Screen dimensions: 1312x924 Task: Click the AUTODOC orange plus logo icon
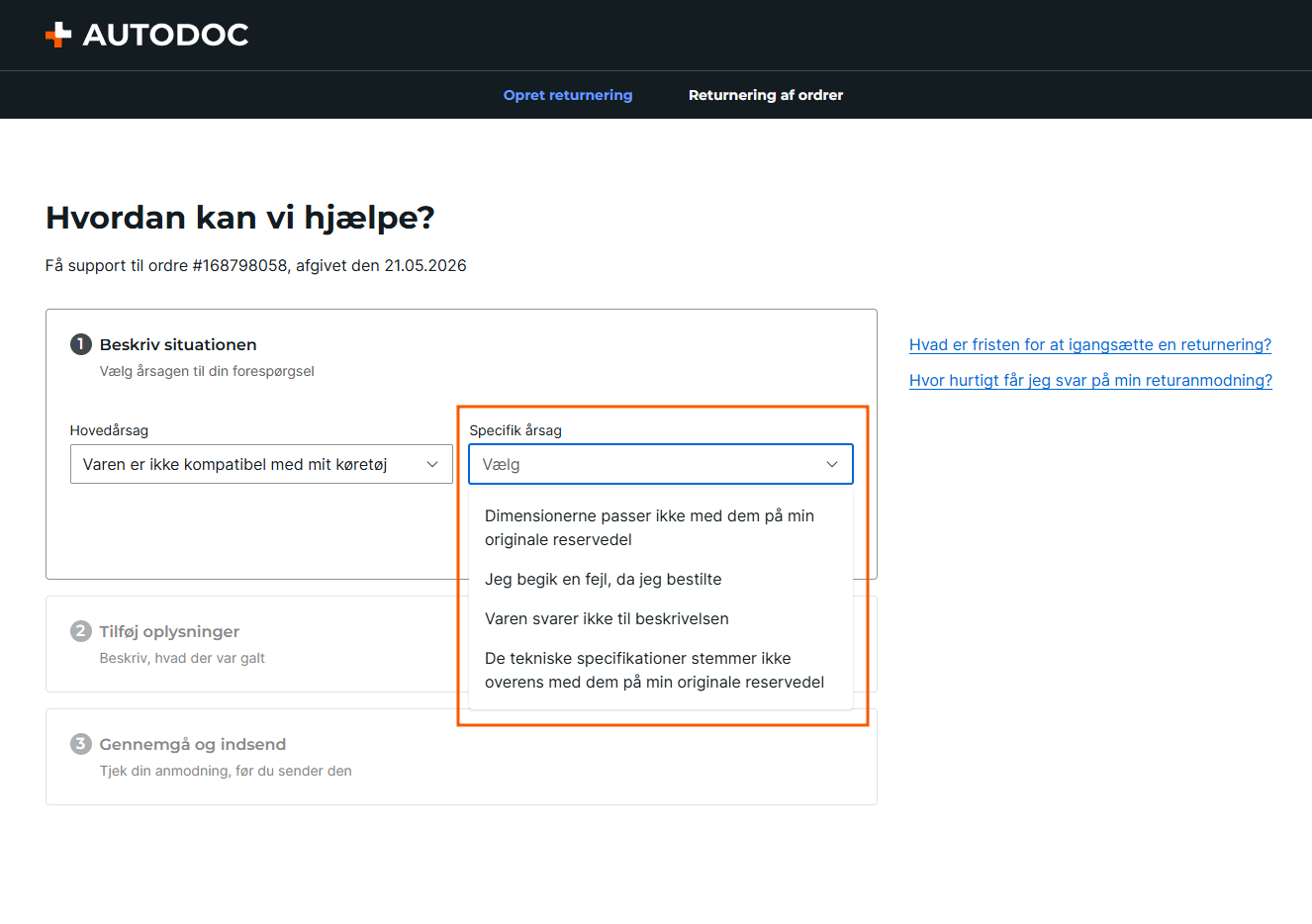[58, 35]
